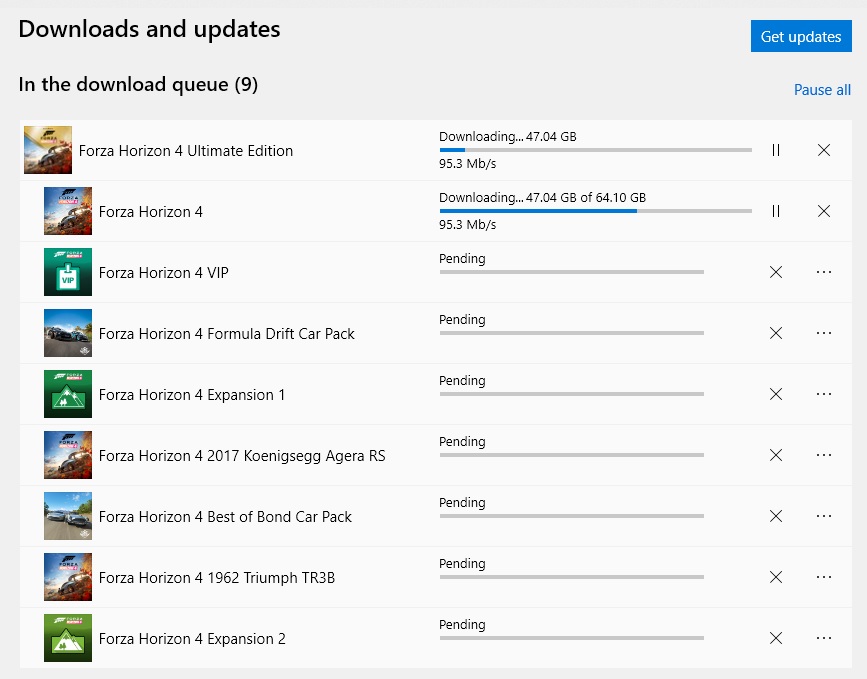Open Forza Horizon 4 Formula Drift Car Pack title
Viewport: 867px width, 679px height.
pyautogui.click(x=227, y=334)
